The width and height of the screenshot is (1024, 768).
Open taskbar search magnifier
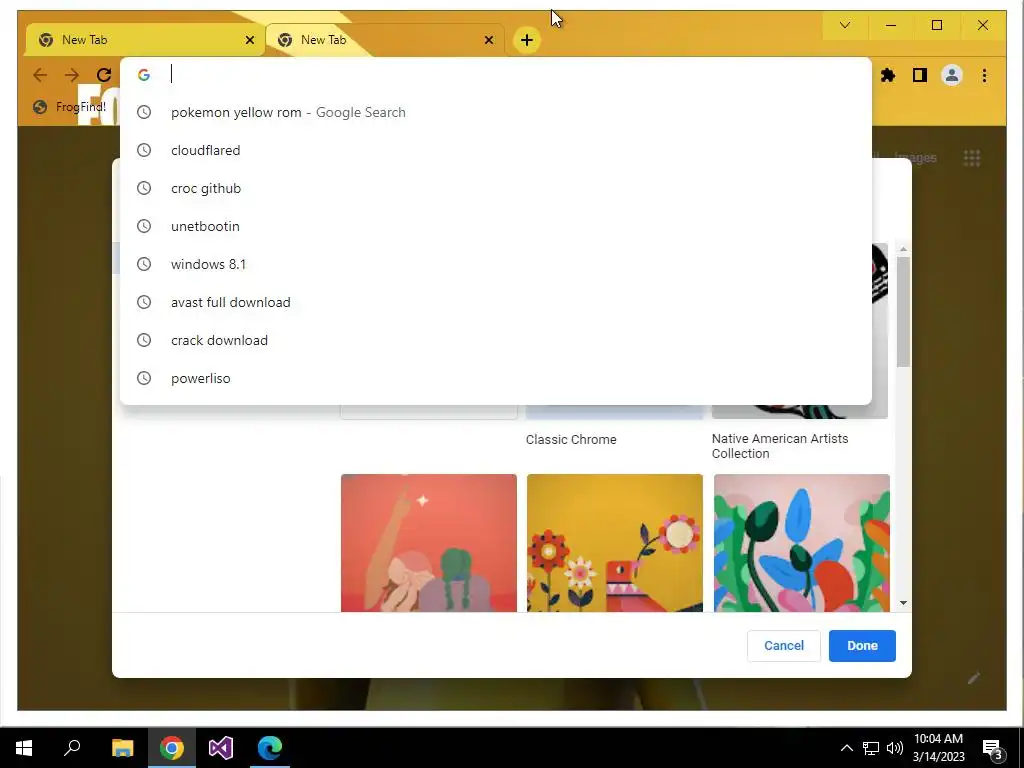click(72, 748)
